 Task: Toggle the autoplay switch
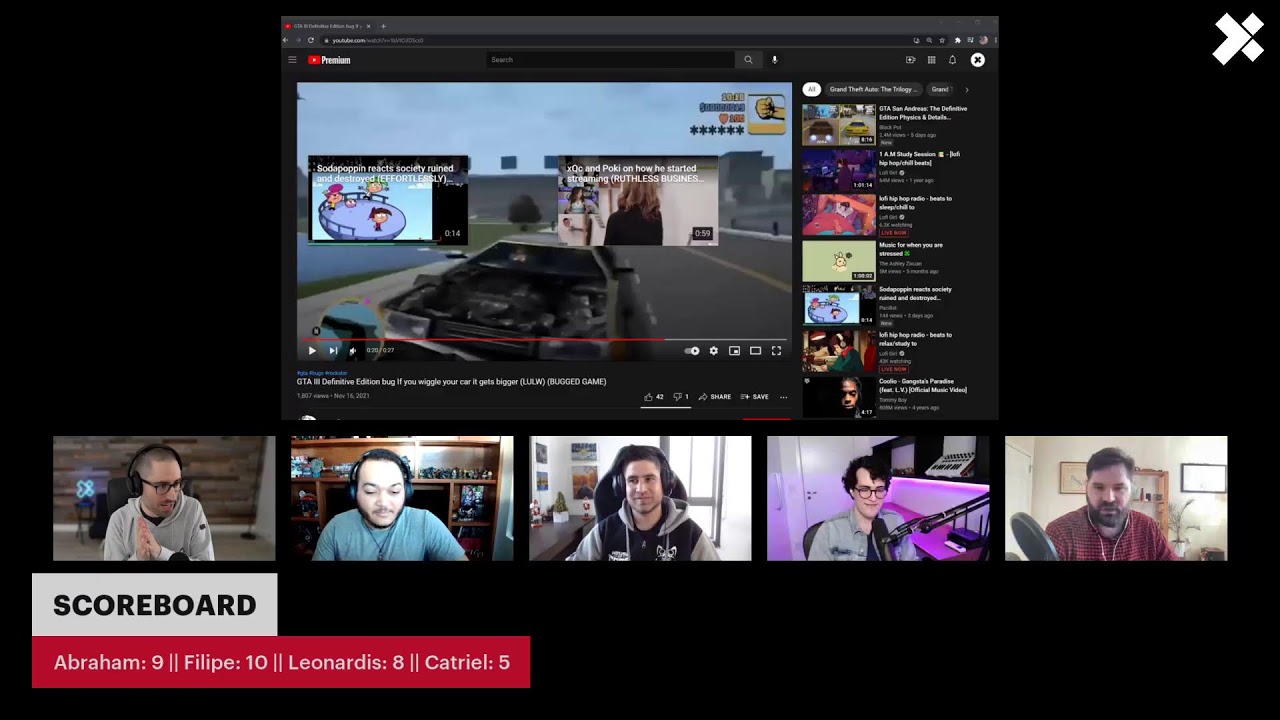coord(692,351)
